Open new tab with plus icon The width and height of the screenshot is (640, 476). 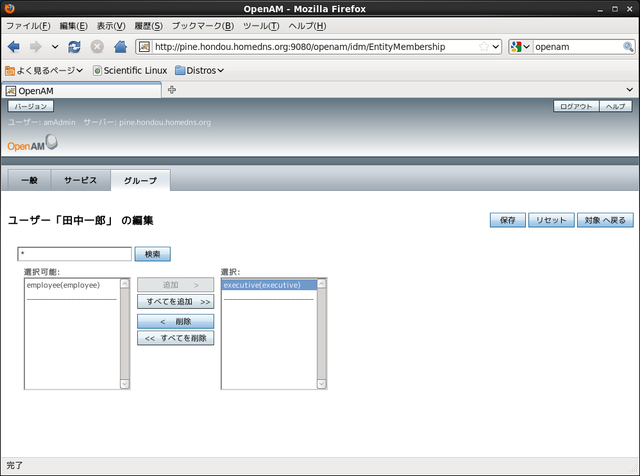172,91
